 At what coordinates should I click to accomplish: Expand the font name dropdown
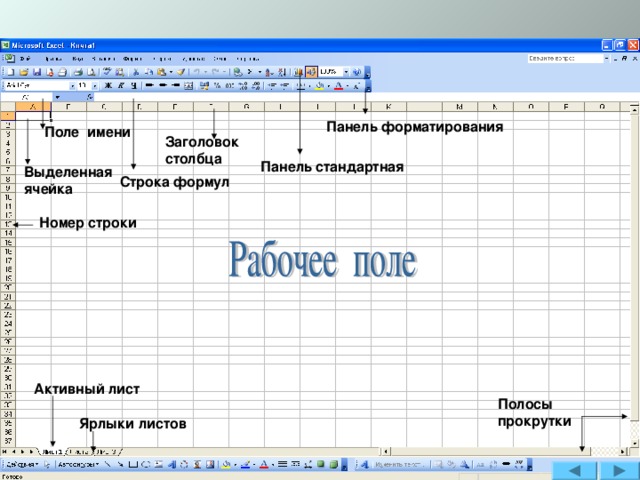click(72, 86)
